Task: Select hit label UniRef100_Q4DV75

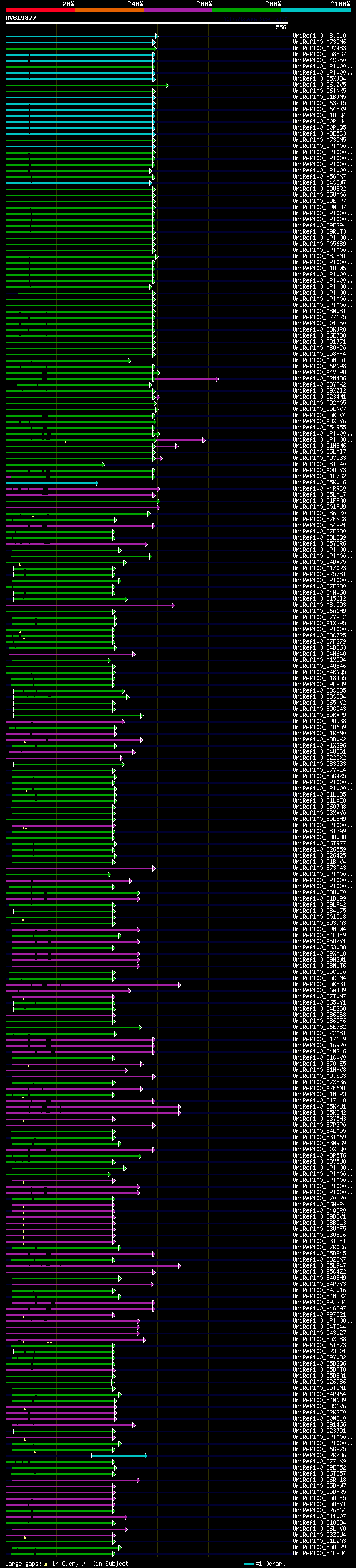Action: click(x=319, y=562)
